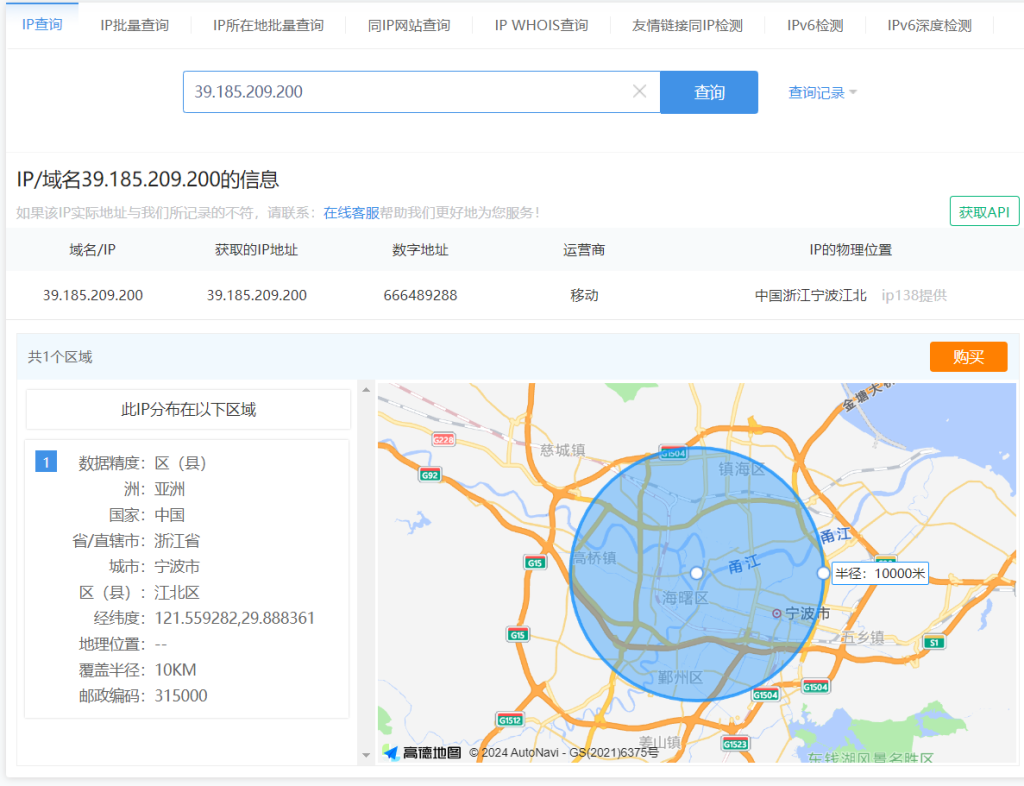Click the 高德地图 logo on map
Screen dimensions: 1024x786
423,752
